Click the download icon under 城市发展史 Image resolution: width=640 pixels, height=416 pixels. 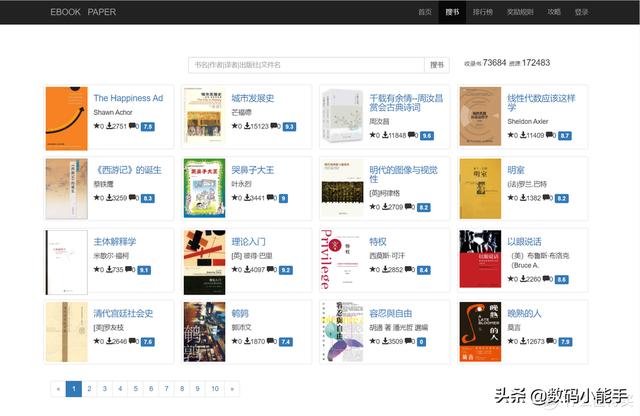[246, 127]
